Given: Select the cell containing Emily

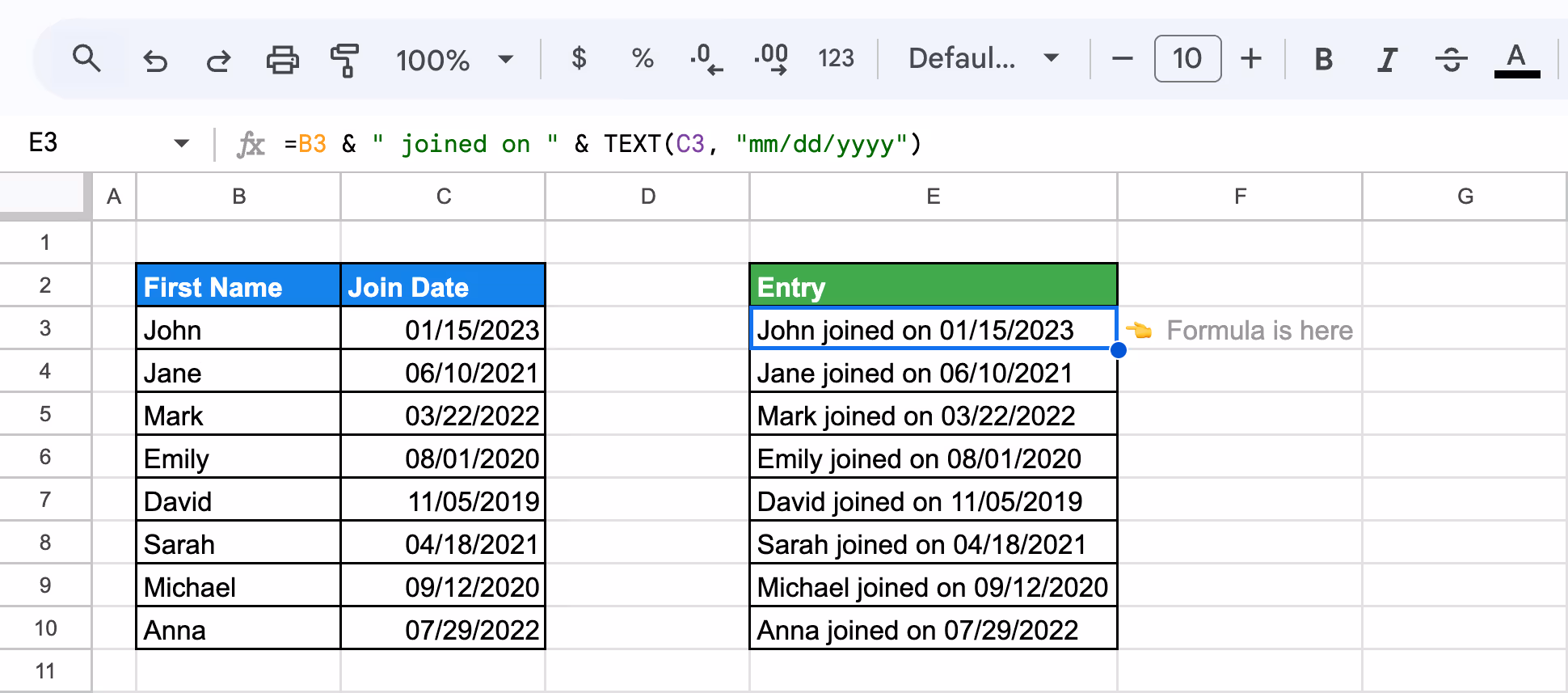Looking at the screenshot, I should 238,457.
